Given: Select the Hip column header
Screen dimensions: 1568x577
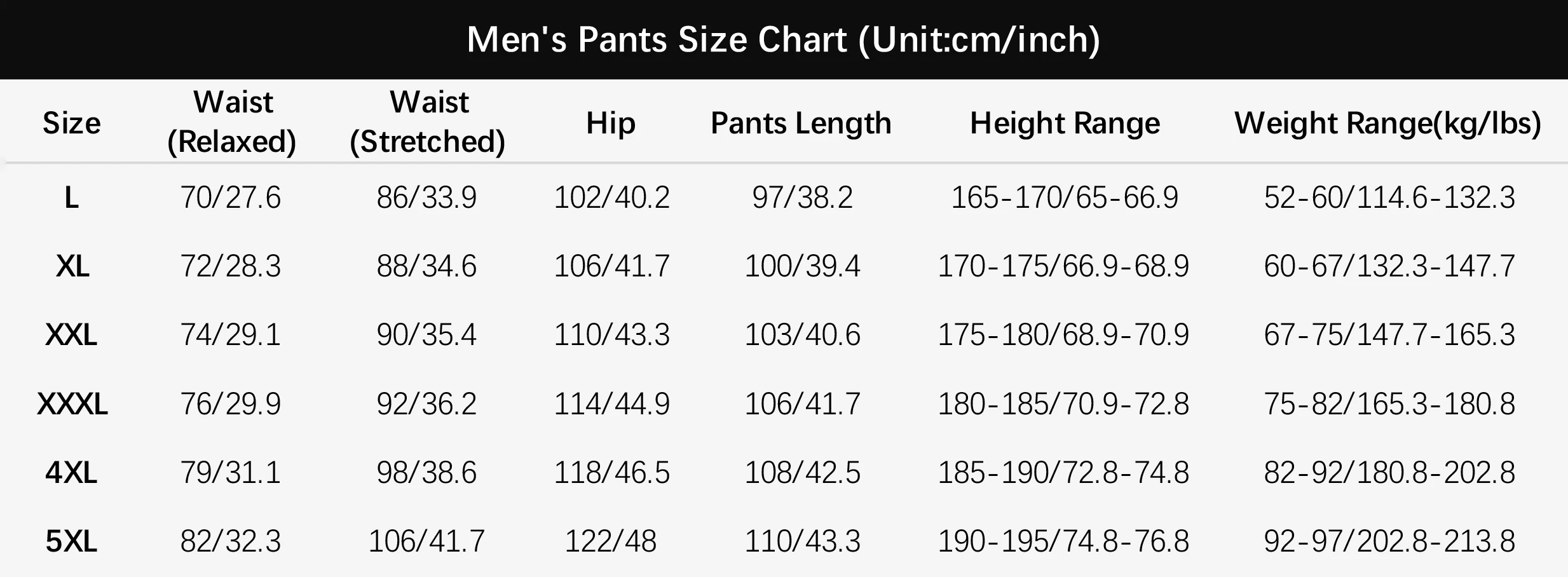Looking at the screenshot, I should pos(610,123).
